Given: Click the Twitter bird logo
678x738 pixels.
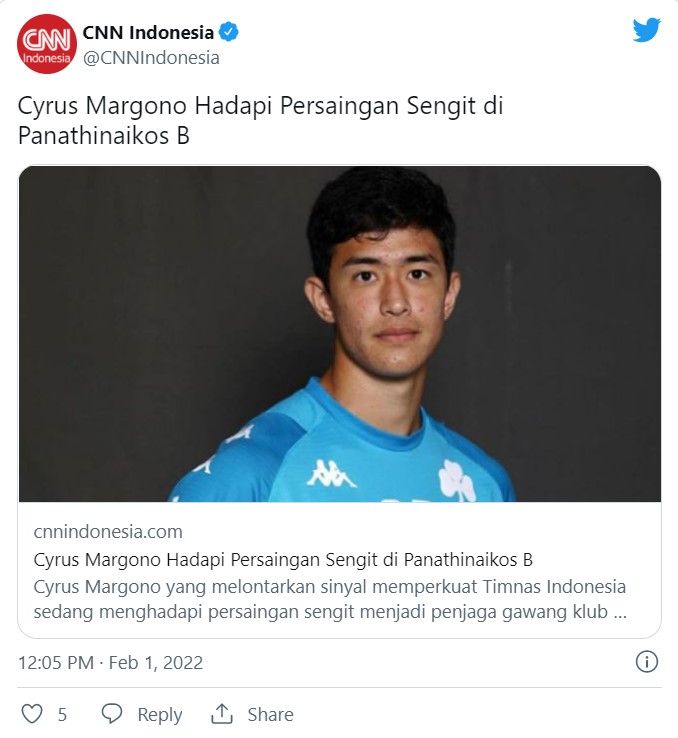Looking at the screenshot, I should (x=646, y=31).
